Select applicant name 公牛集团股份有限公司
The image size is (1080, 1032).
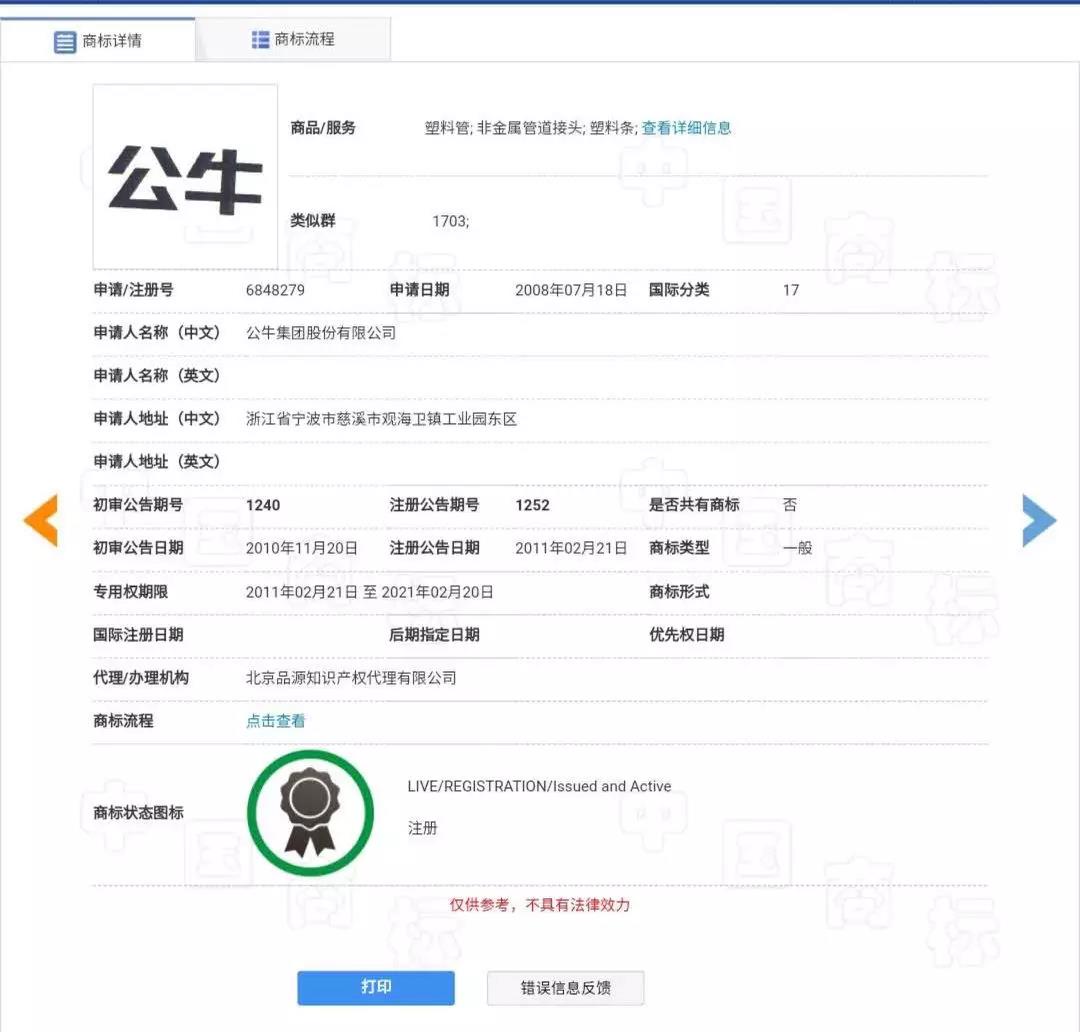(x=321, y=333)
